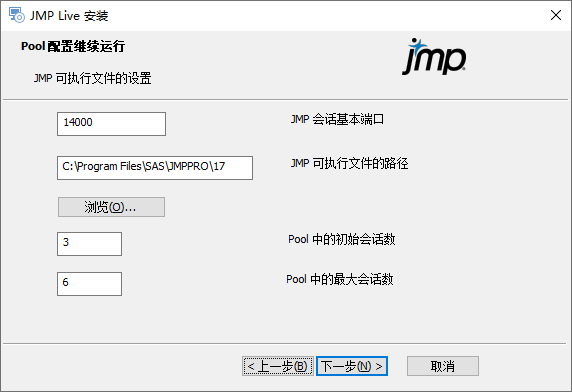Screen dimensions: 572x392
Task: Close the JMP Live 安装 window
Action: click(x=556, y=15)
